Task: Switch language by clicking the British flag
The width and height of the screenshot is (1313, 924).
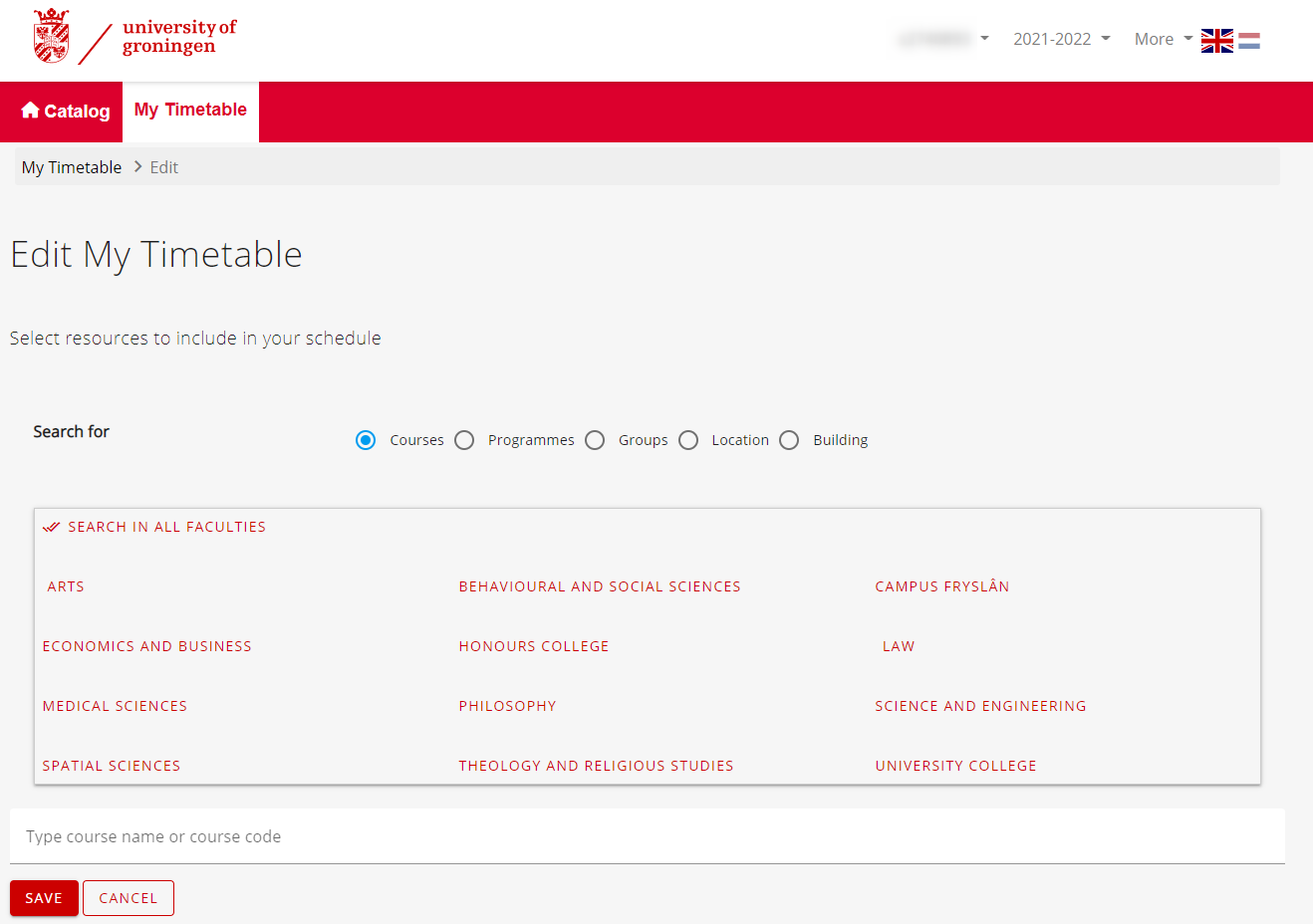Action: [x=1216, y=40]
